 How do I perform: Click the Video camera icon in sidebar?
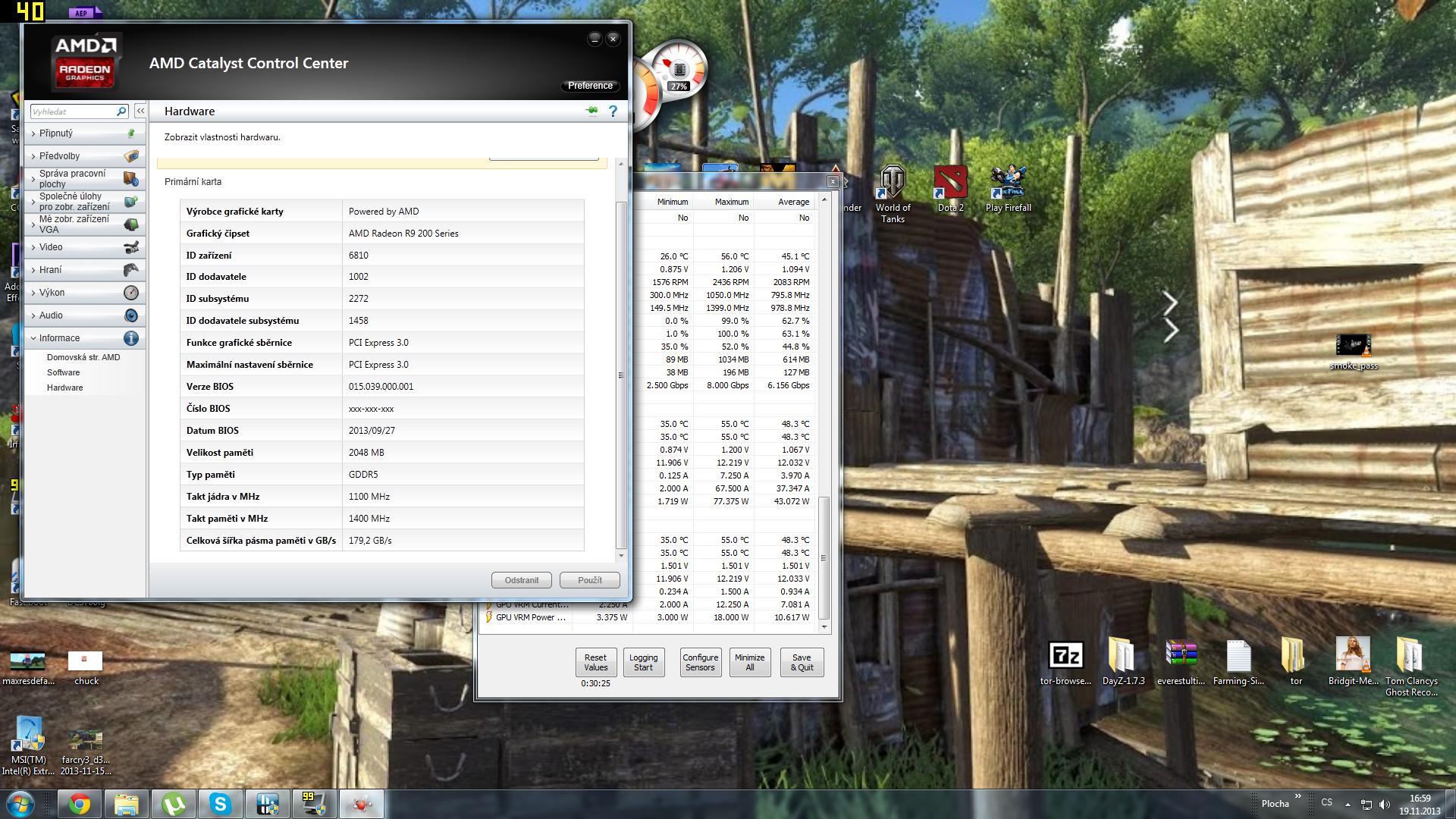coord(131,247)
